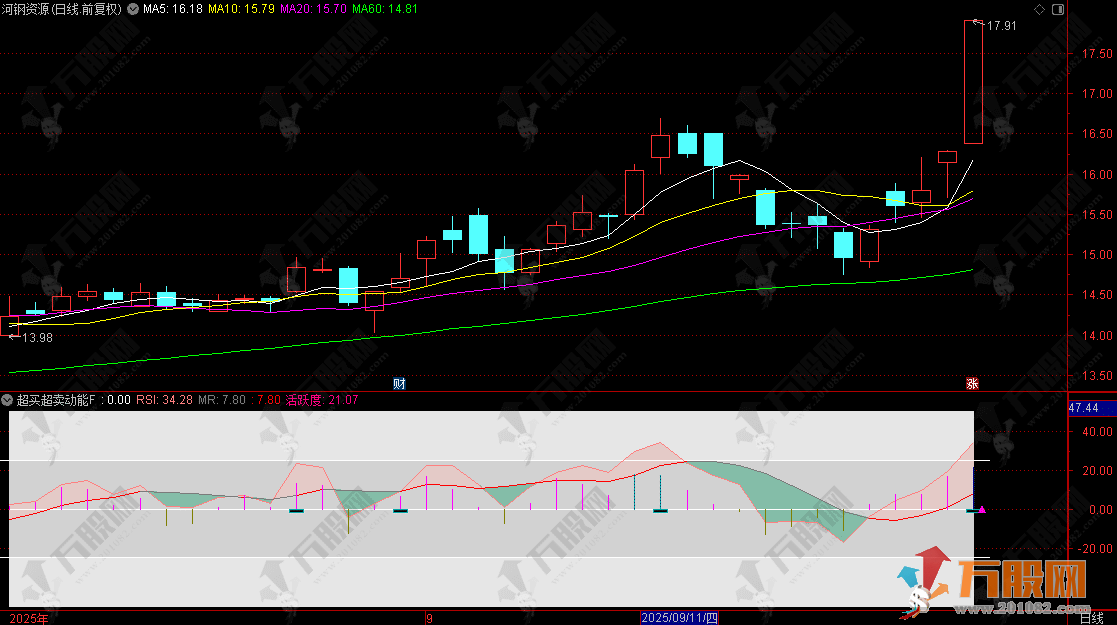Image resolution: width=1117 pixels, height=625 pixels.
Task: Select the MA60 moving average label
Action: (385, 9)
